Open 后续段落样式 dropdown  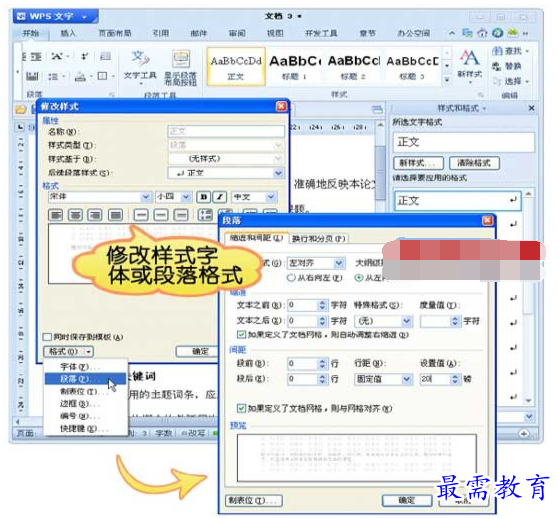coord(278,173)
